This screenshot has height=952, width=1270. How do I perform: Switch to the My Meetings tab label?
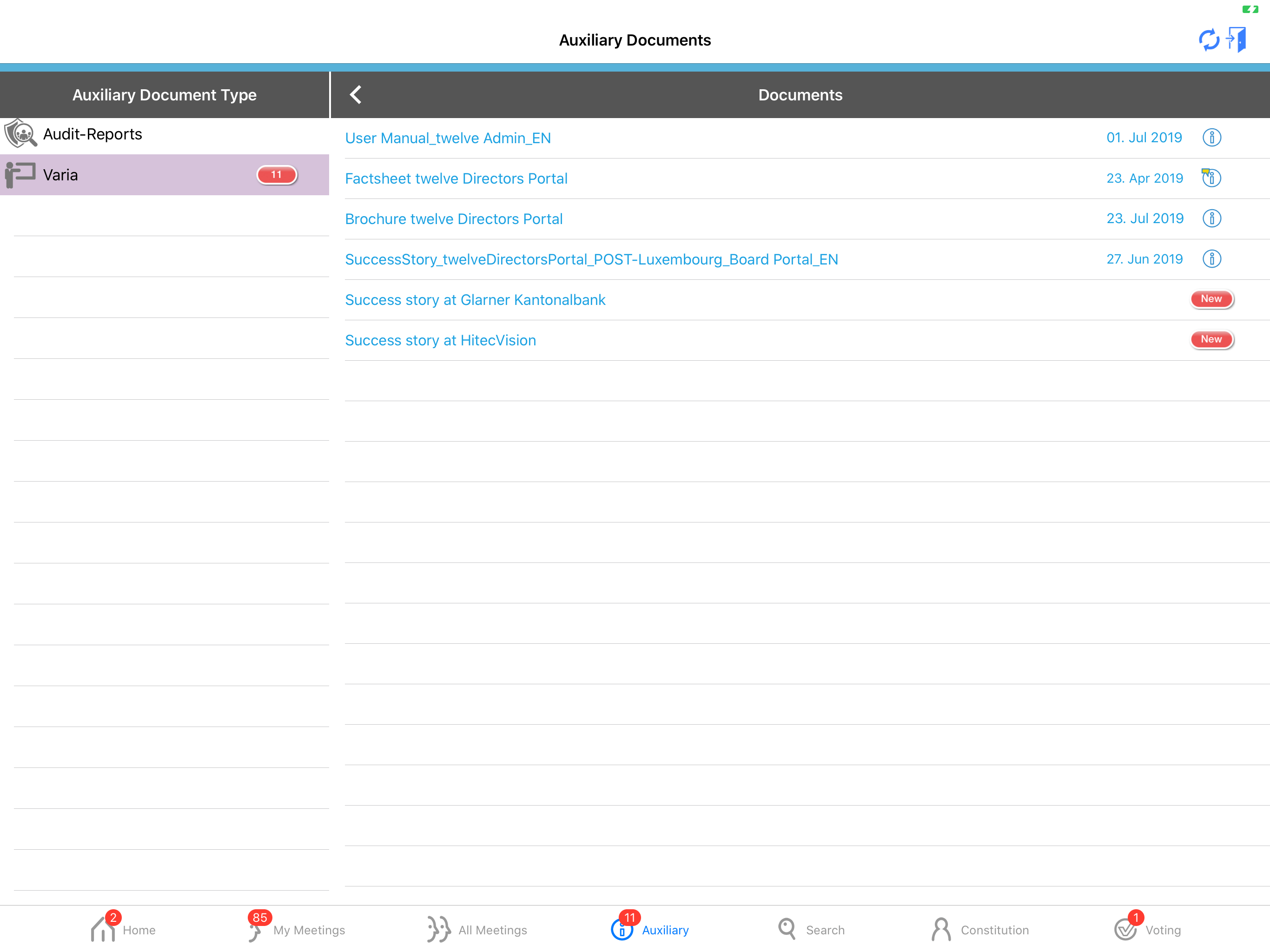point(309,930)
